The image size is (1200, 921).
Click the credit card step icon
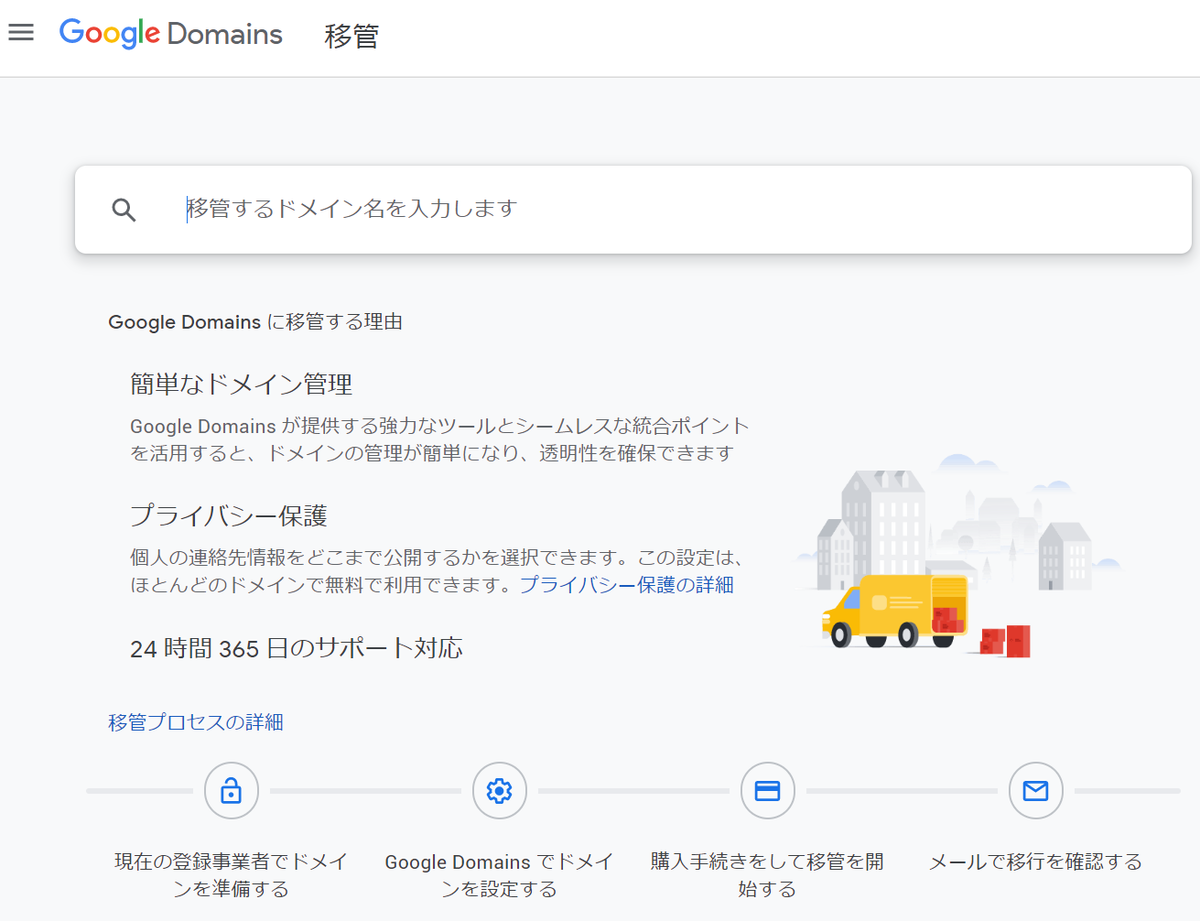767,791
